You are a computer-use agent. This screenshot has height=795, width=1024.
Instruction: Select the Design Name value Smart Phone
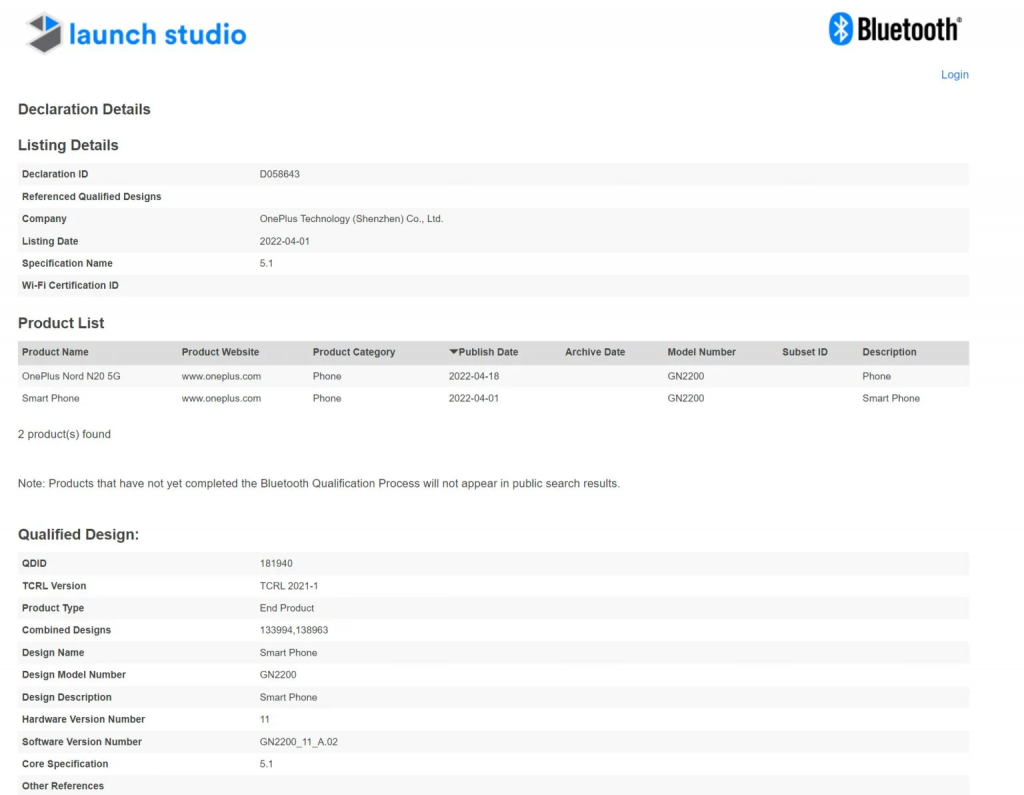coord(288,653)
